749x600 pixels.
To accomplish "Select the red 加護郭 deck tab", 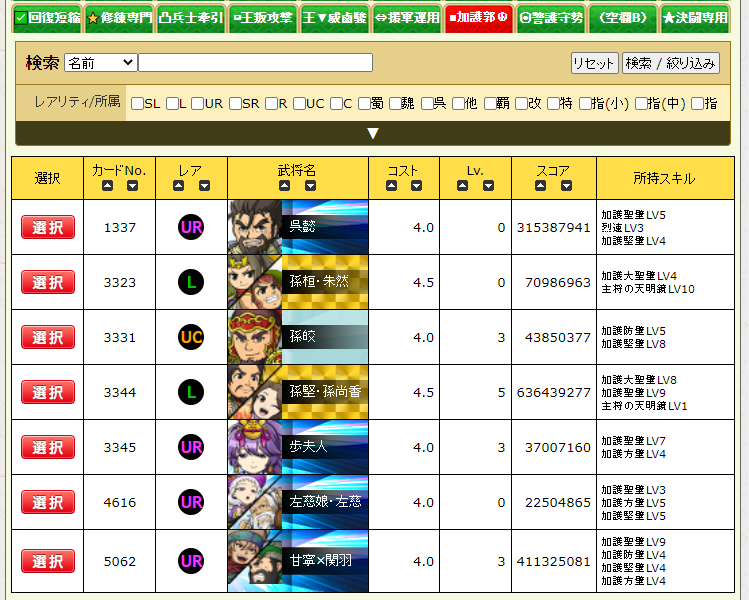I will point(479,18).
